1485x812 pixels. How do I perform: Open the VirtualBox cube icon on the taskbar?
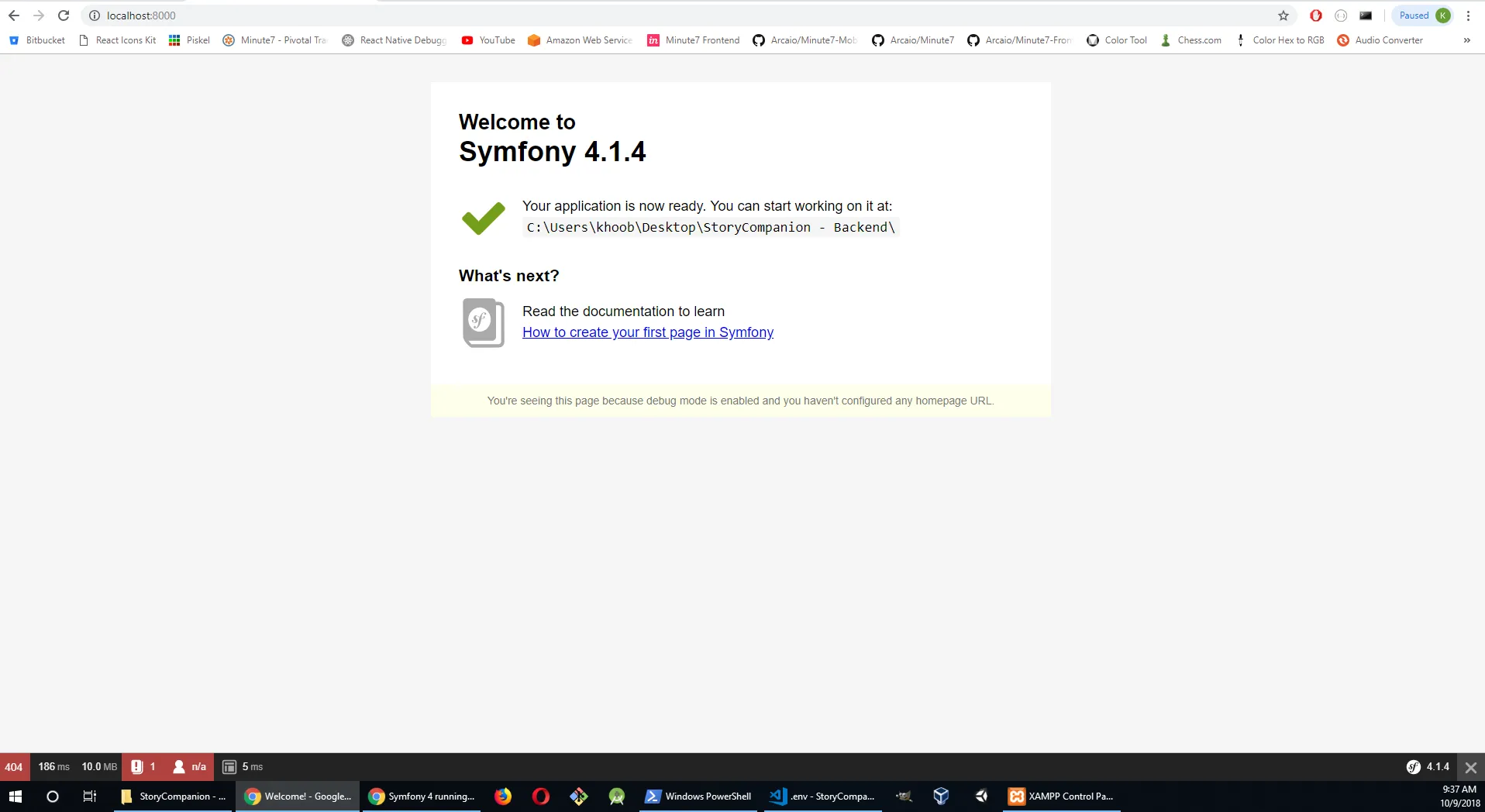942,797
